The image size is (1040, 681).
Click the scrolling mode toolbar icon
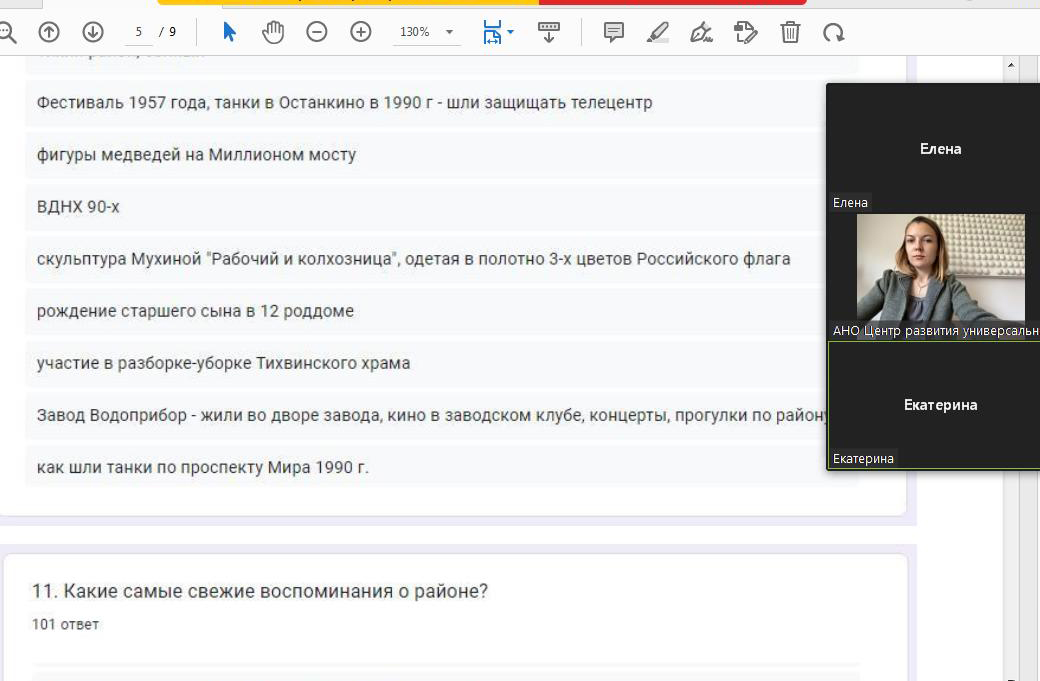pos(549,32)
